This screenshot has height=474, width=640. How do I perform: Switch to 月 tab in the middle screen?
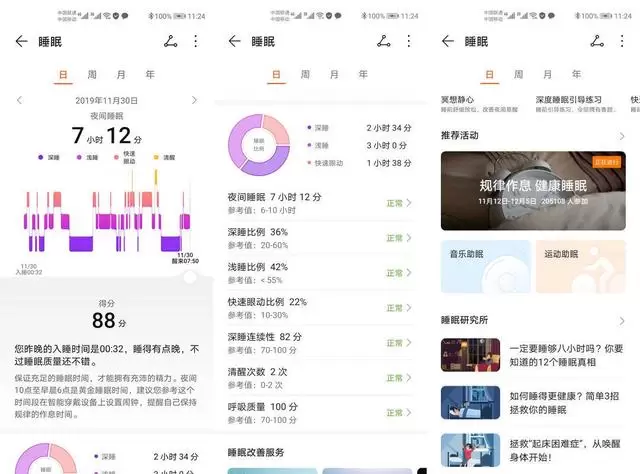(334, 75)
